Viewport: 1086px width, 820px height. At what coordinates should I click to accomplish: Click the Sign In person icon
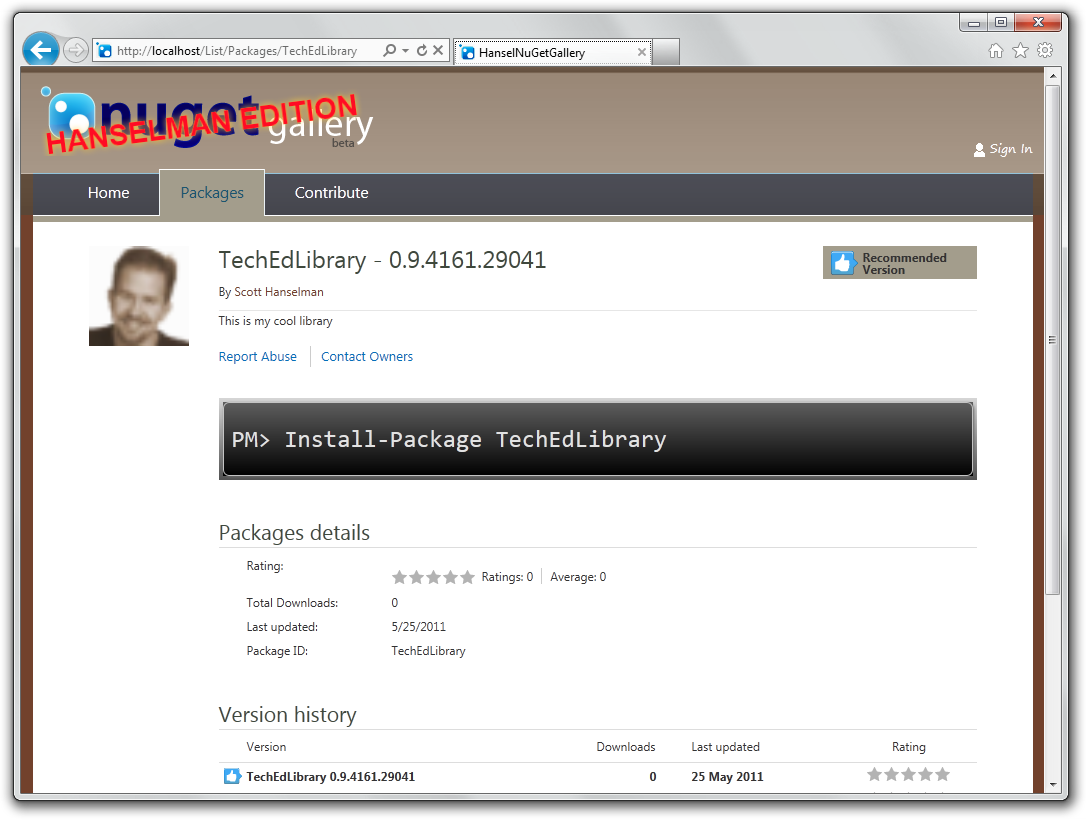[x=979, y=149]
